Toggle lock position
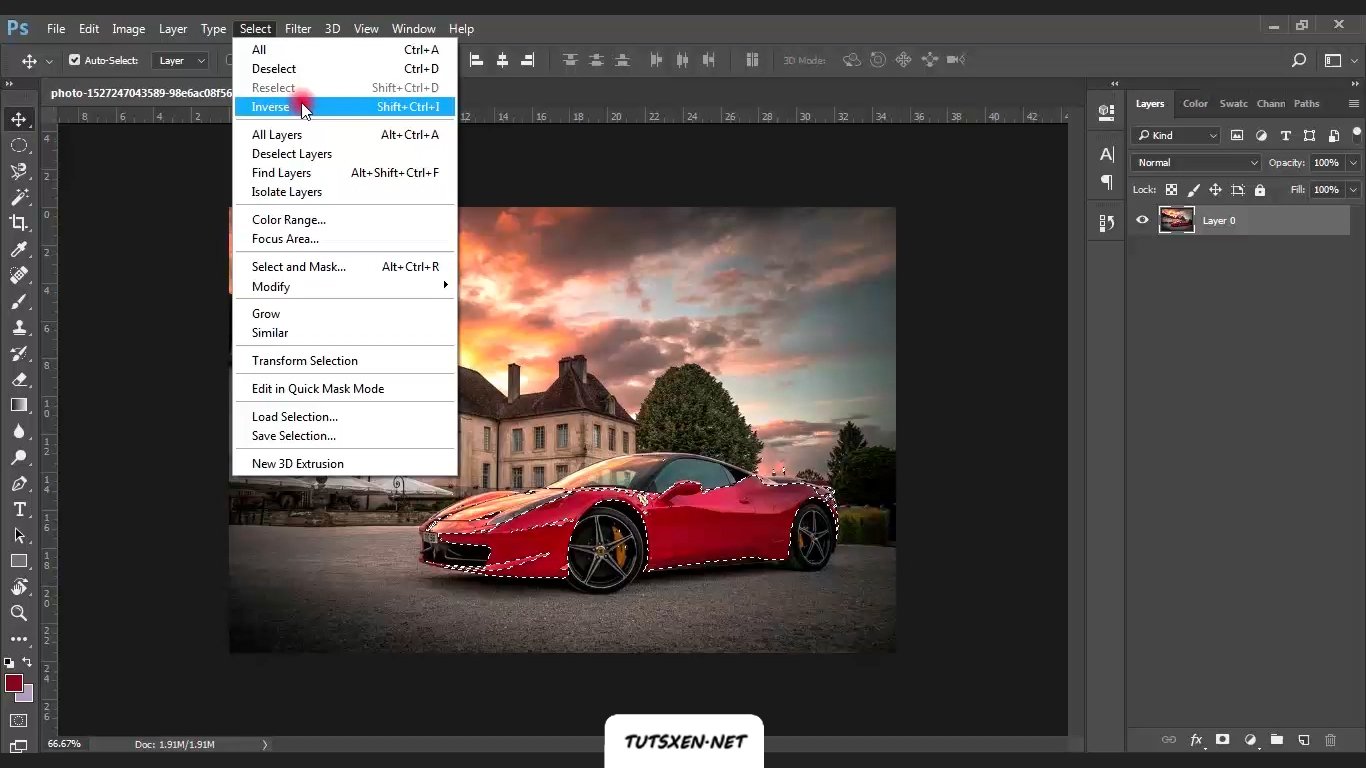The height and width of the screenshot is (768, 1366). (x=1215, y=190)
